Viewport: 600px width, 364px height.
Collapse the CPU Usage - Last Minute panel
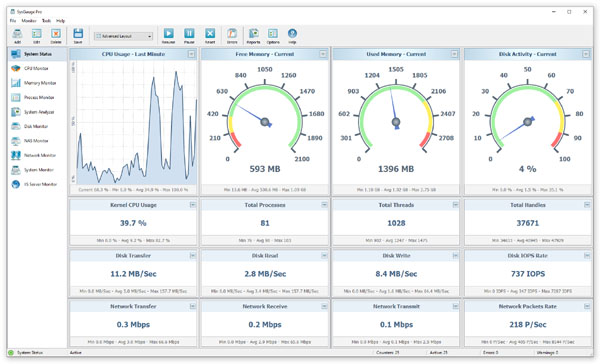191,54
